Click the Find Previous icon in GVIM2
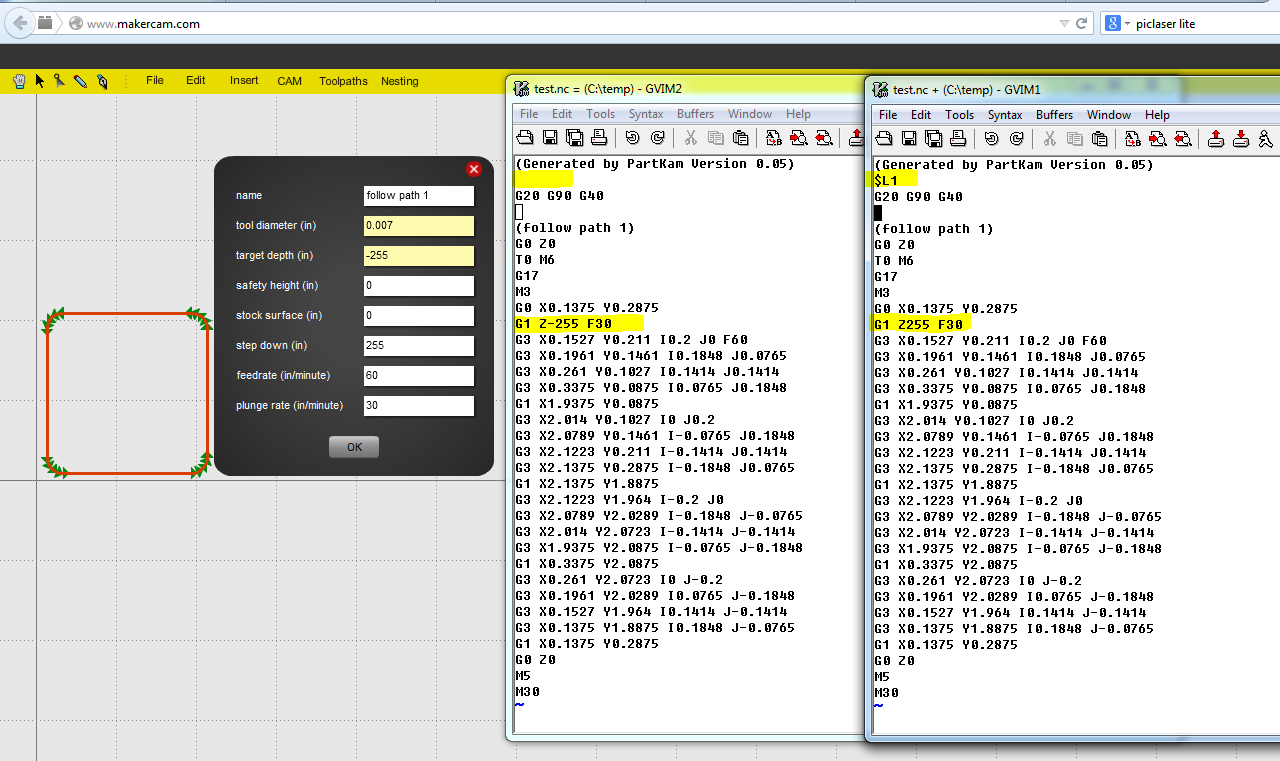 (823, 138)
